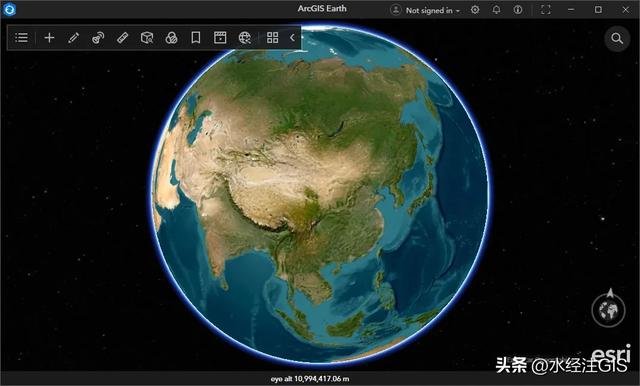Image resolution: width=640 pixels, height=386 pixels.
Task: Open the 3D cube tool
Action: (147, 38)
